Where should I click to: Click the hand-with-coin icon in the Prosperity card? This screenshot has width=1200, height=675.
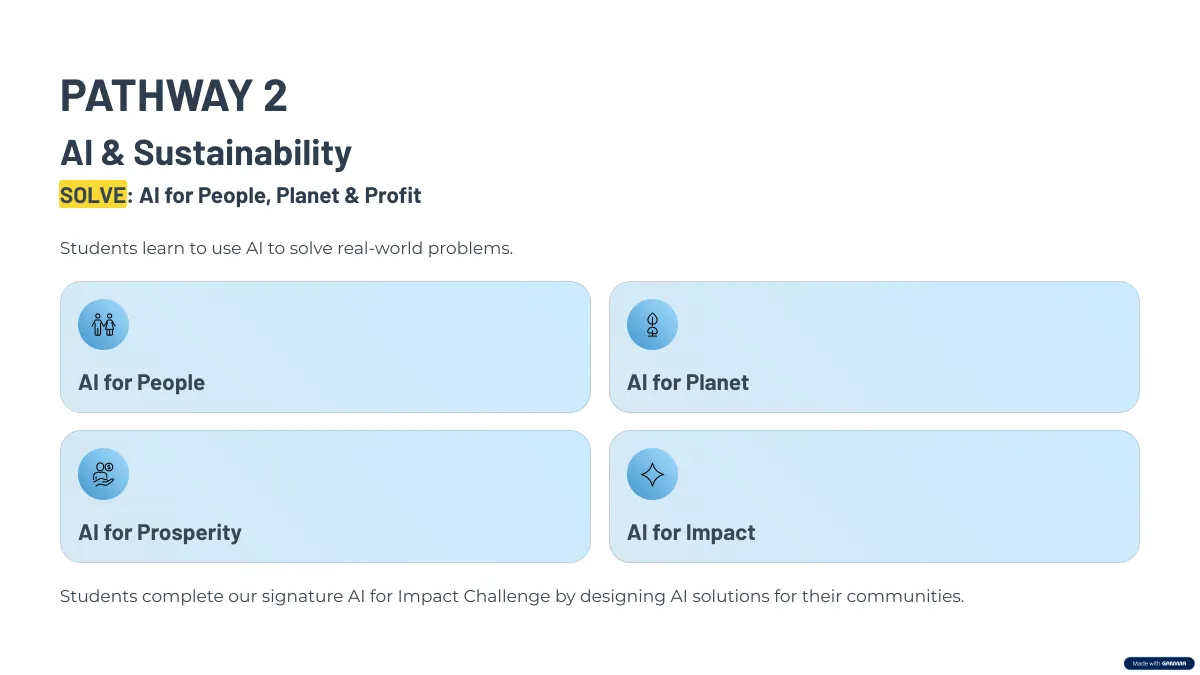103,474
